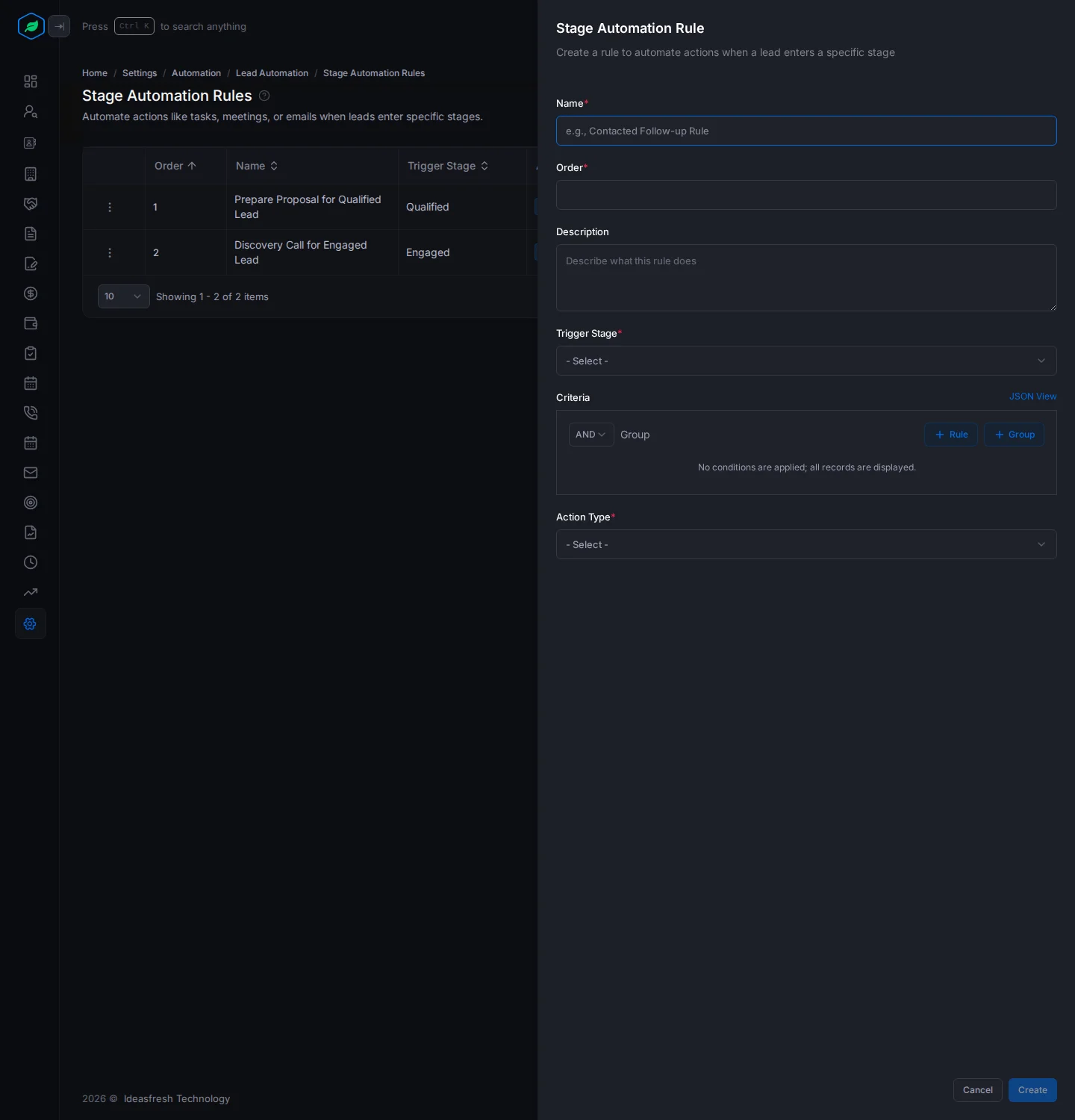The image size is (1075, 1120).
Task: Go to Home breadcrumb
Action: coord(95,73)
